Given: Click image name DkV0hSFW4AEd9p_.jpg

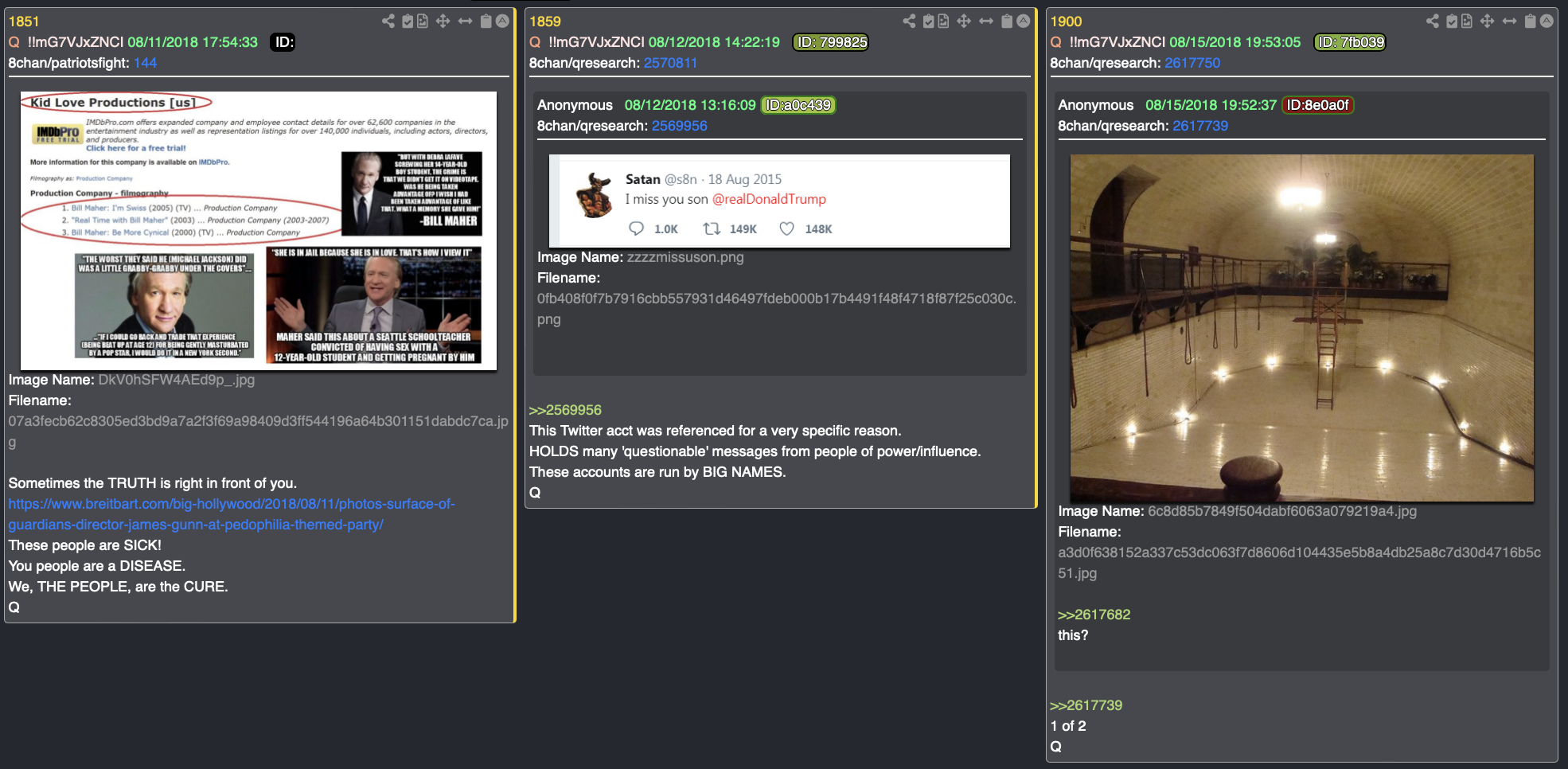Looking at the screenshot, I should pyautogui.click(x=177, y=380).
